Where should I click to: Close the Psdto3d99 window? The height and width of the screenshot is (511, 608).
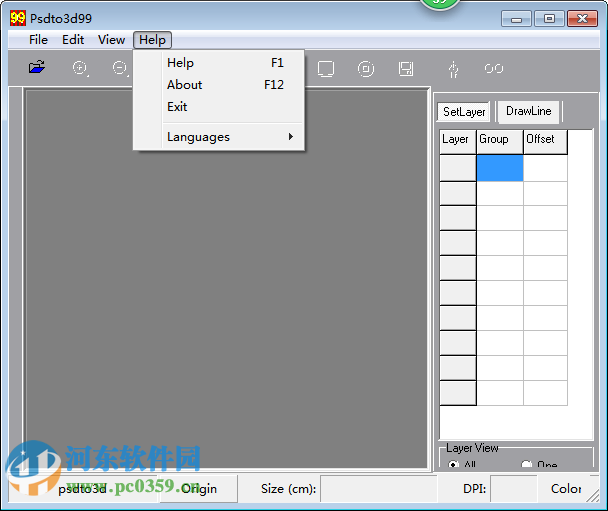coord(582,19)
